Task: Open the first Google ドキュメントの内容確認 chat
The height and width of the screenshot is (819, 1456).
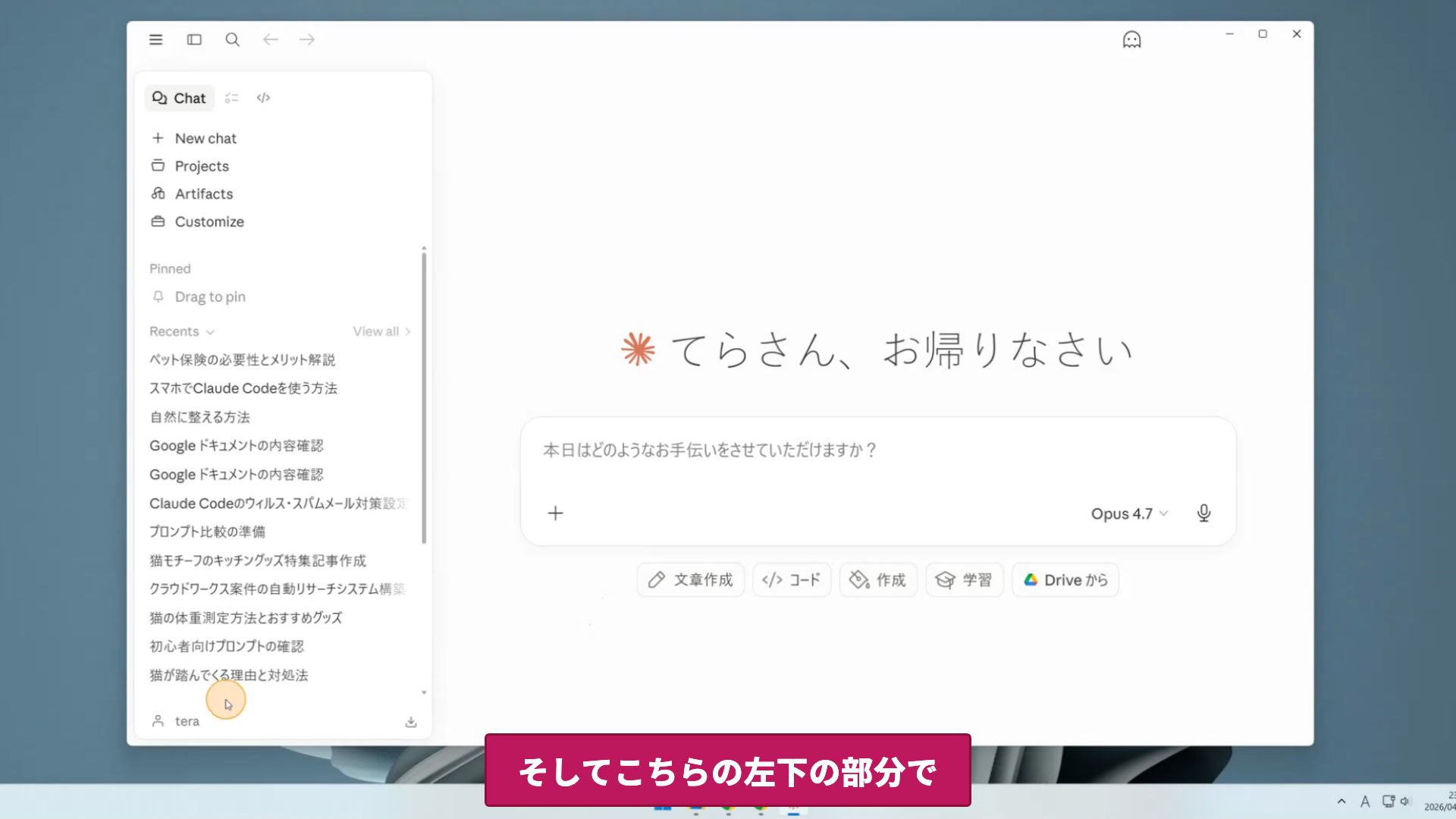Action: click(x=236, y=446)
